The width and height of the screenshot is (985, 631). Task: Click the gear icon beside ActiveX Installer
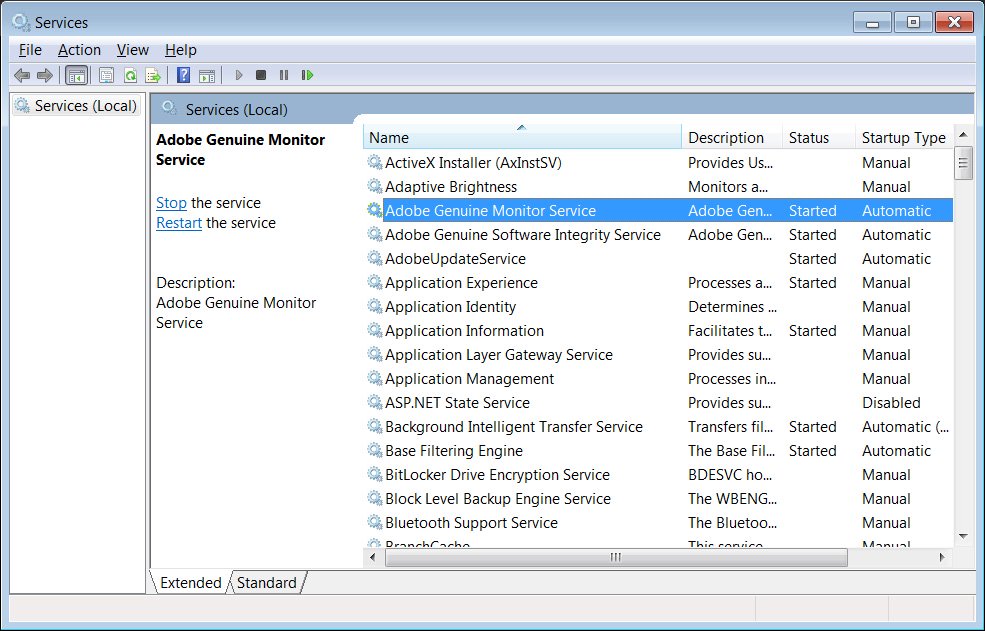[x=375, y=162]
